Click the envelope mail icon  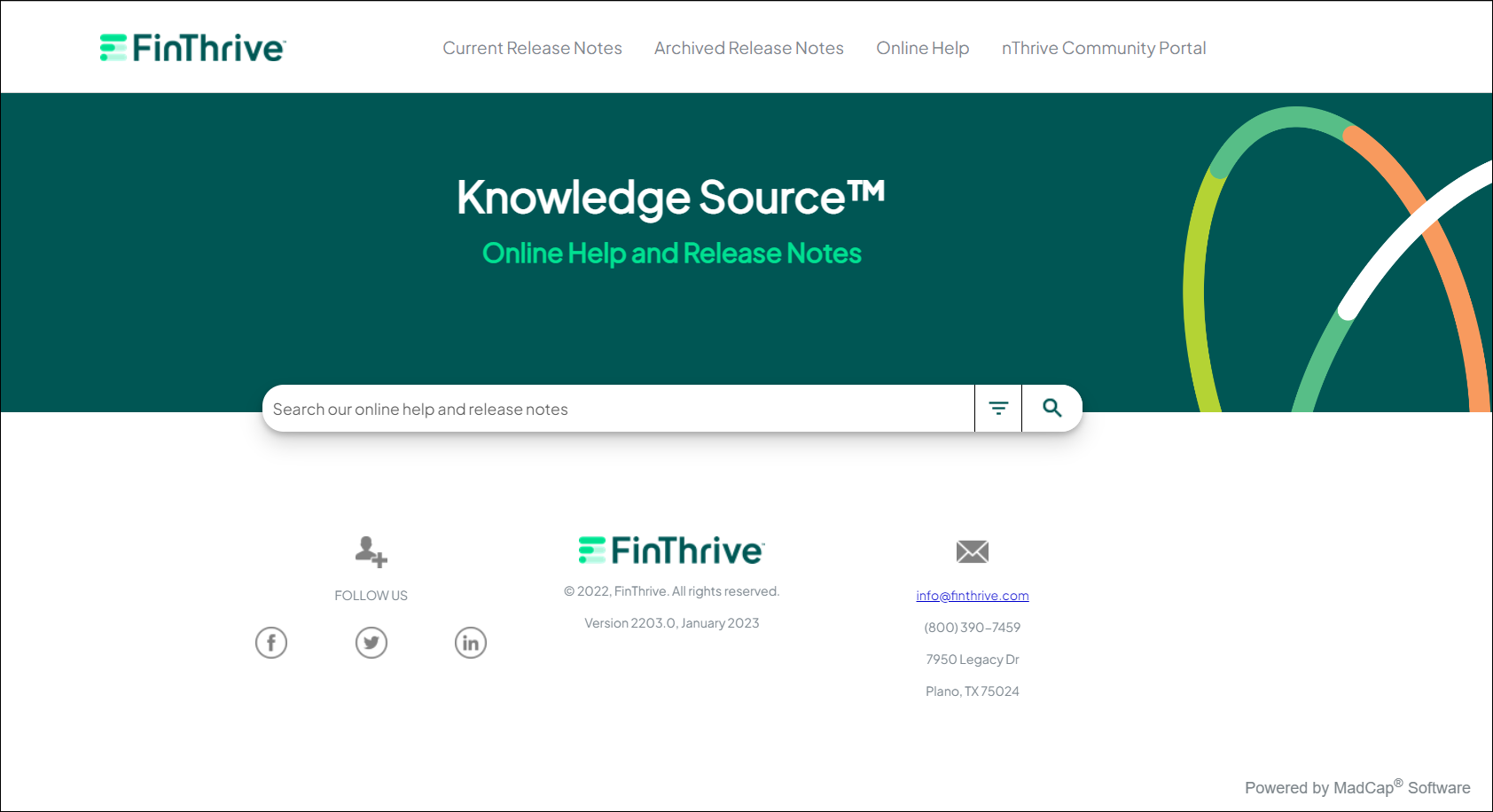973,551
